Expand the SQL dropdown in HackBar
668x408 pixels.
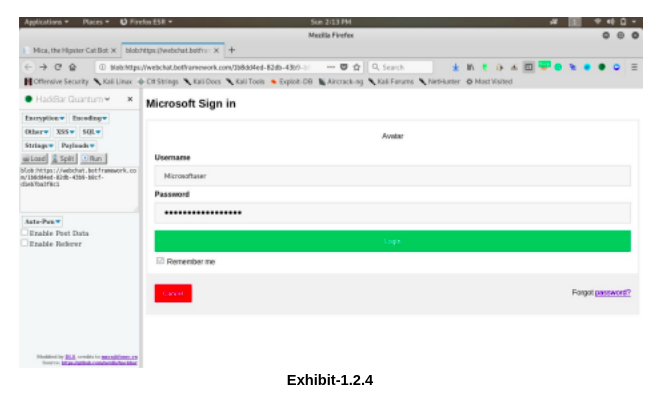(x=91, y=132)
